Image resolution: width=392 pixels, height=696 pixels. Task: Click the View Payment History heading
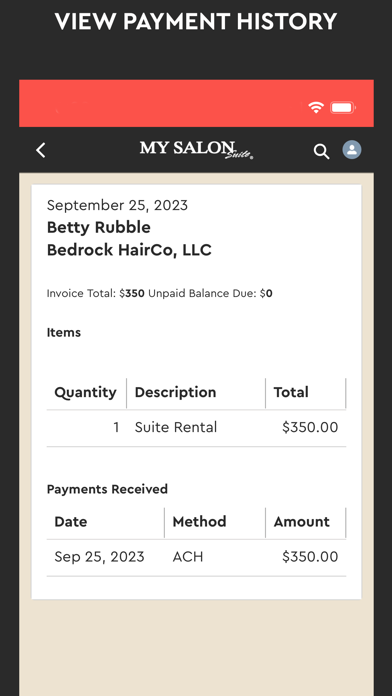pos(196,21)
